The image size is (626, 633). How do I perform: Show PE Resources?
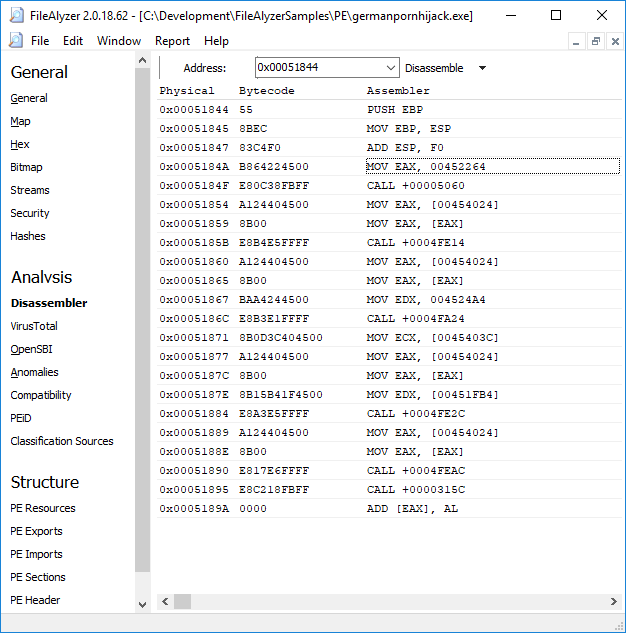pos(43,508)
